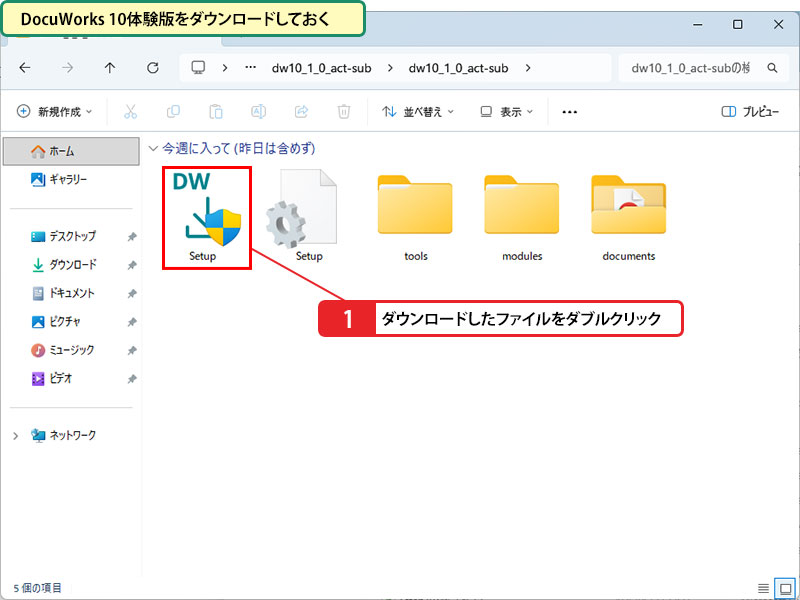
Task: Click the Rename icon in toolbar
Action: pyautogui.click(x=259, y=111)
